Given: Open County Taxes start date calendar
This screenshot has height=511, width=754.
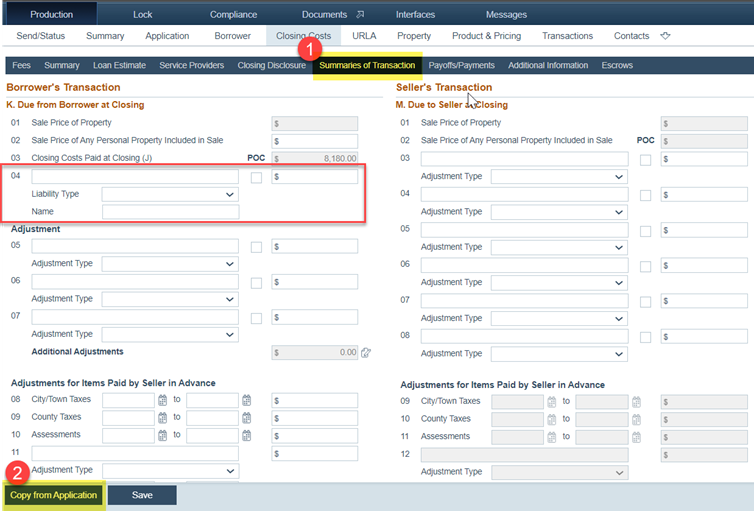Looking at the screenshot, I should click(162, 418).
